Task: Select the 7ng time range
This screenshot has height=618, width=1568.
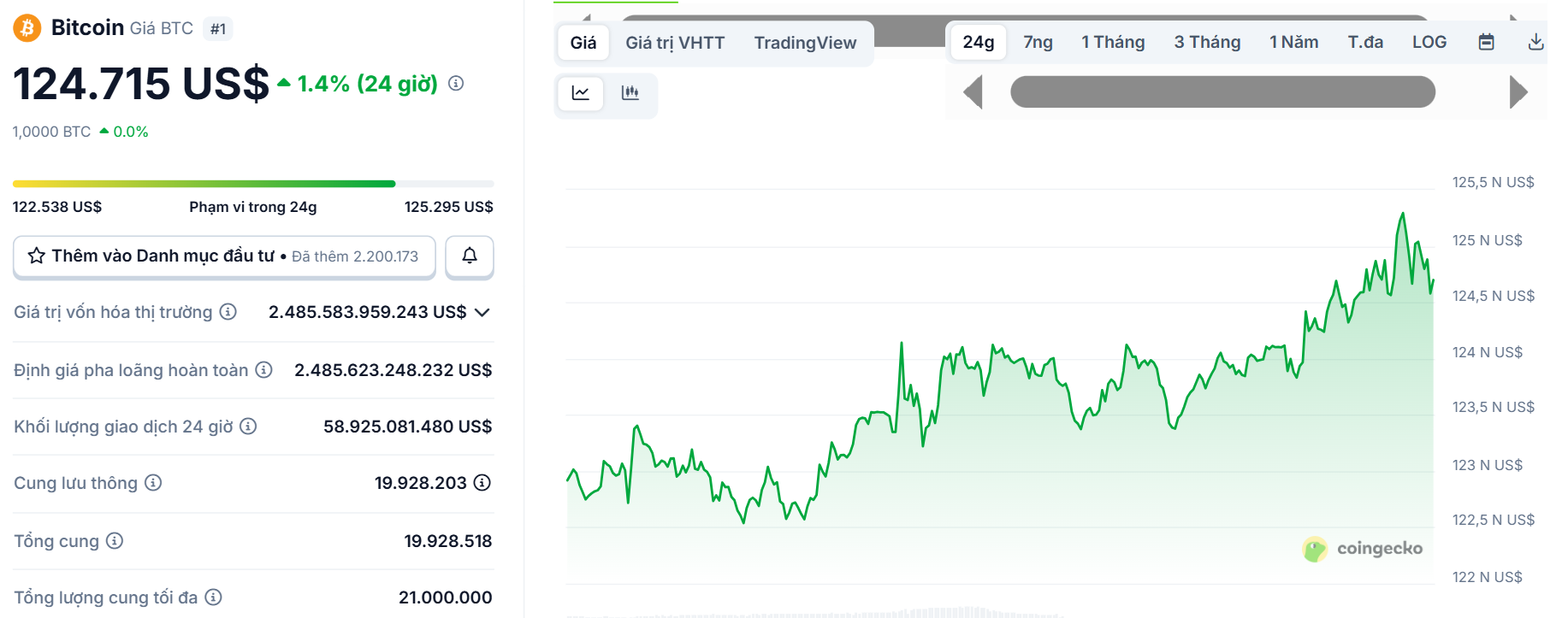Action: pos(1038,42)
